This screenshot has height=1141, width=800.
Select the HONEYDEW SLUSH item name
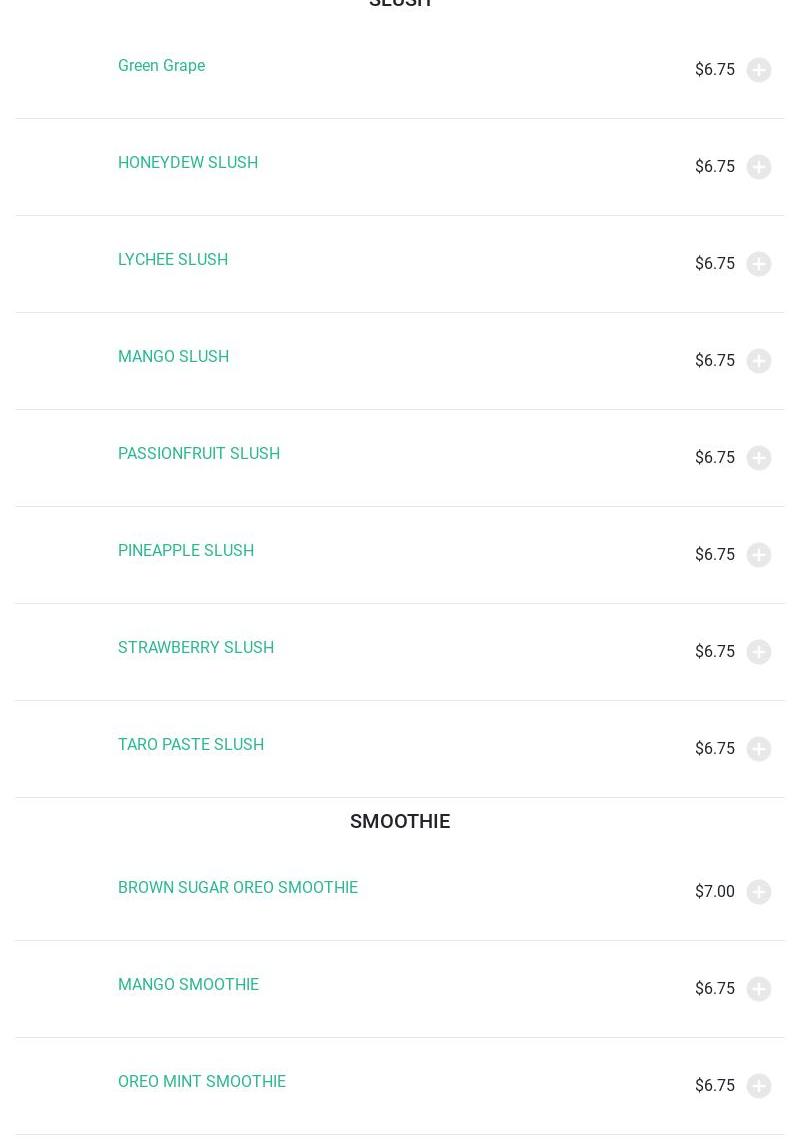pos(188,163)
